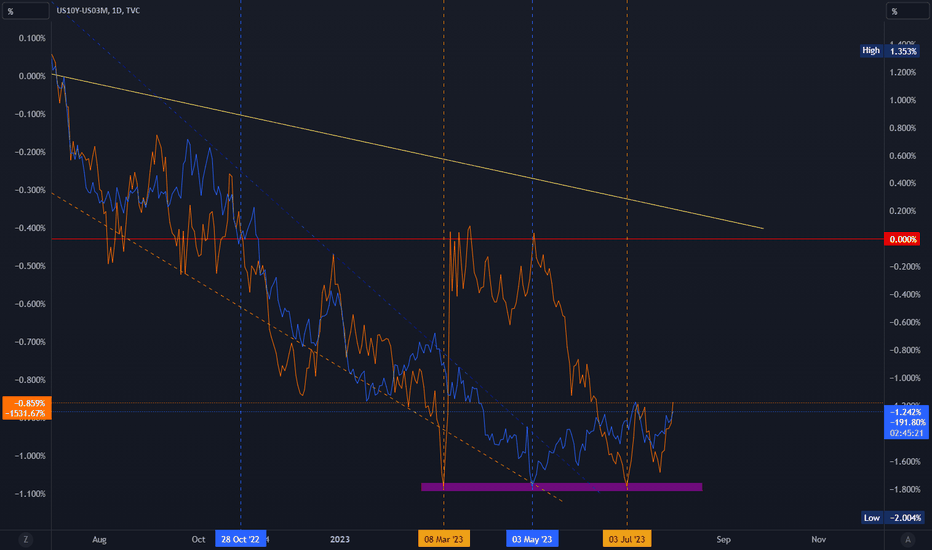Click the orange -0.859% price tag
Image resolution: width=932 pixels, height=550 pixels.
(x=27, y=403)
